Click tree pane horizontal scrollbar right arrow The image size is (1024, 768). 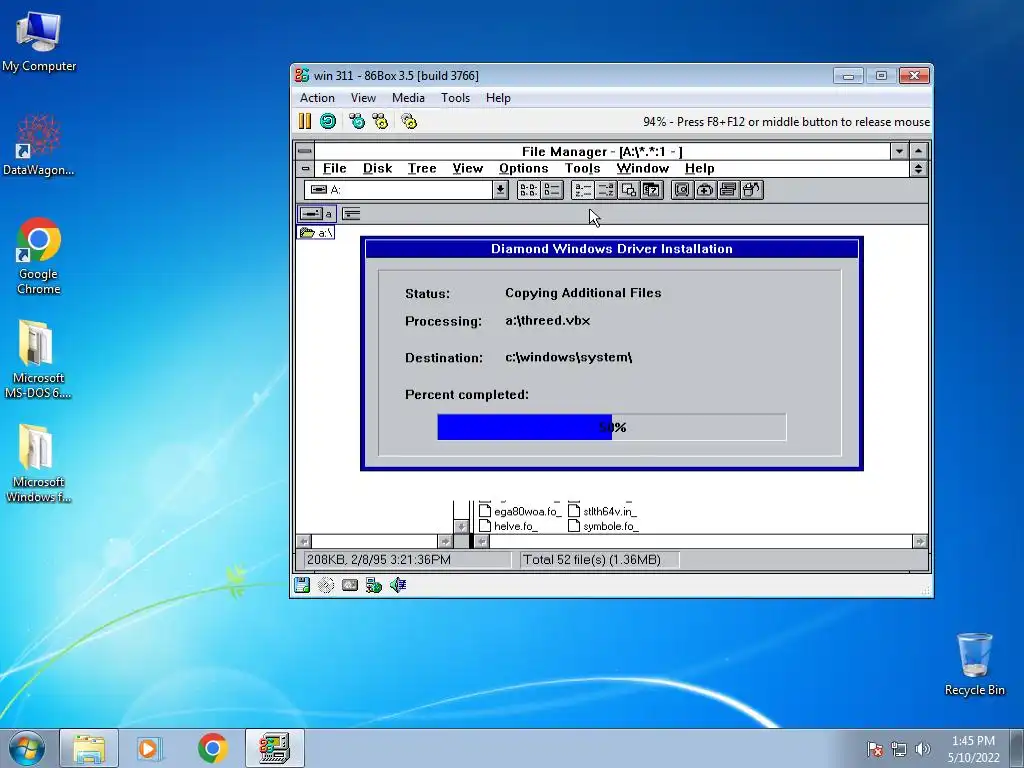click(445, 541)
